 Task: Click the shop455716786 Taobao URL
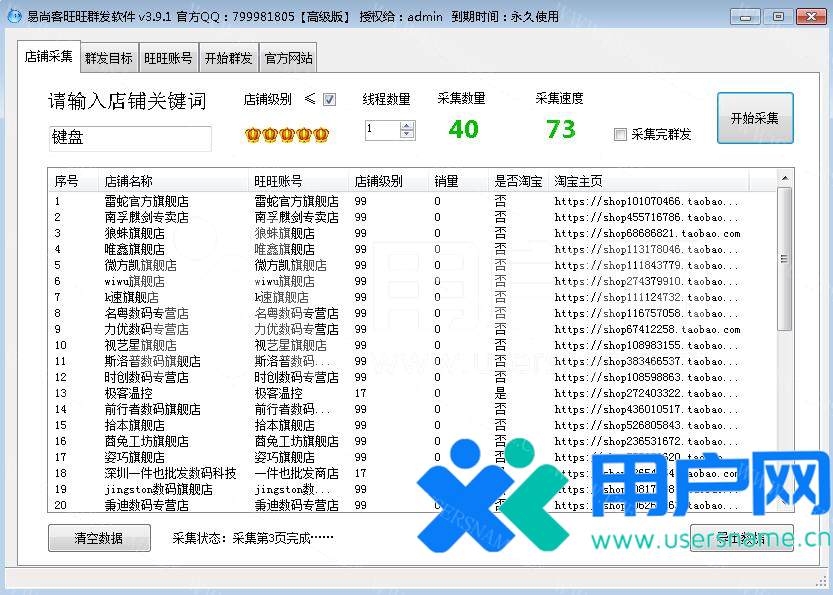tap(647, 218)
